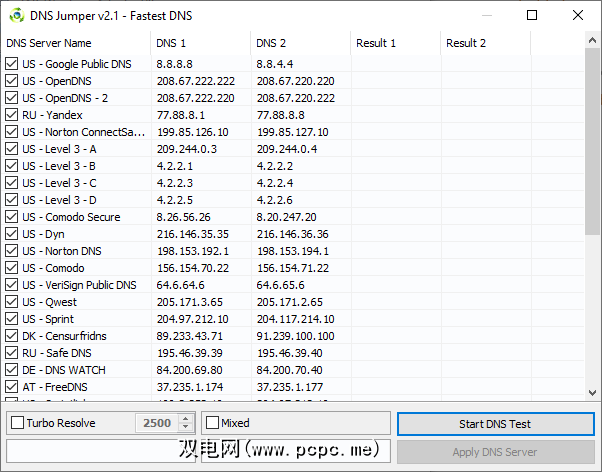Screen dimensions: 602x472
Task: Select the RU - Safe DNS row
Action: click(x=294, y=353)
